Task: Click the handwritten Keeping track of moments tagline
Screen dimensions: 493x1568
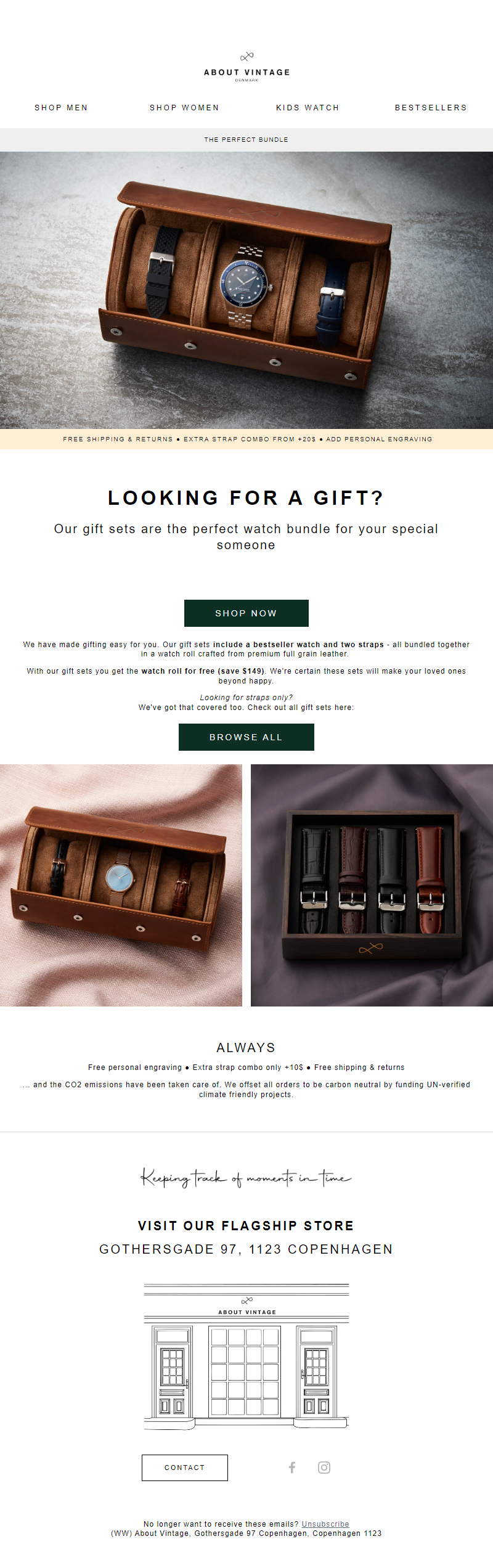Action: pos(246,1178)
